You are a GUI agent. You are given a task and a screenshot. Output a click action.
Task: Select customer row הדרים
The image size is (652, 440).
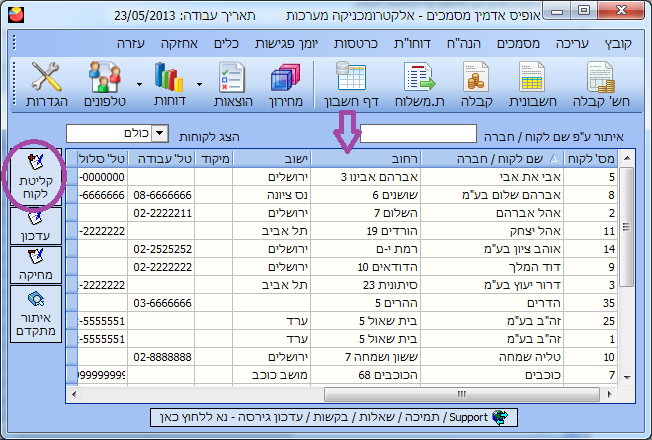(x=341, y=303)
